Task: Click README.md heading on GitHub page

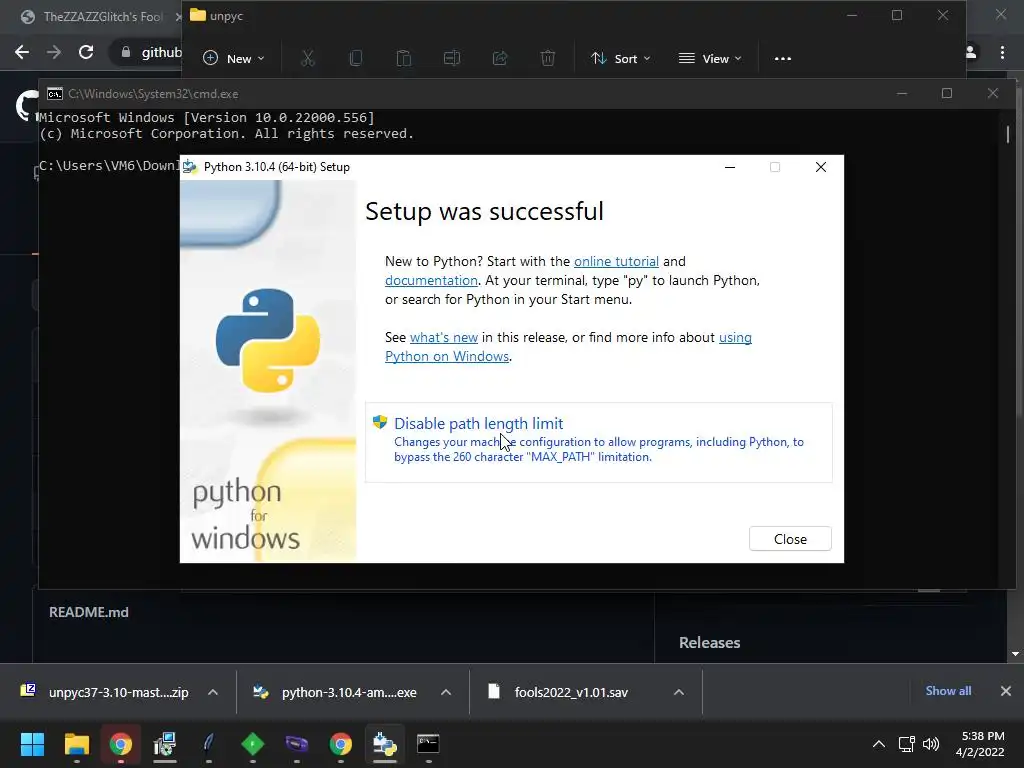Action: (89, 613)
